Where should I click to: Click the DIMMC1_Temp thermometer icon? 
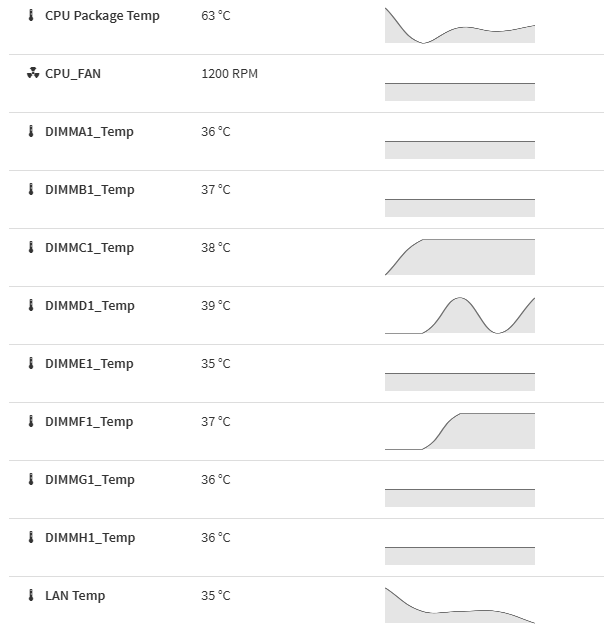31,248
